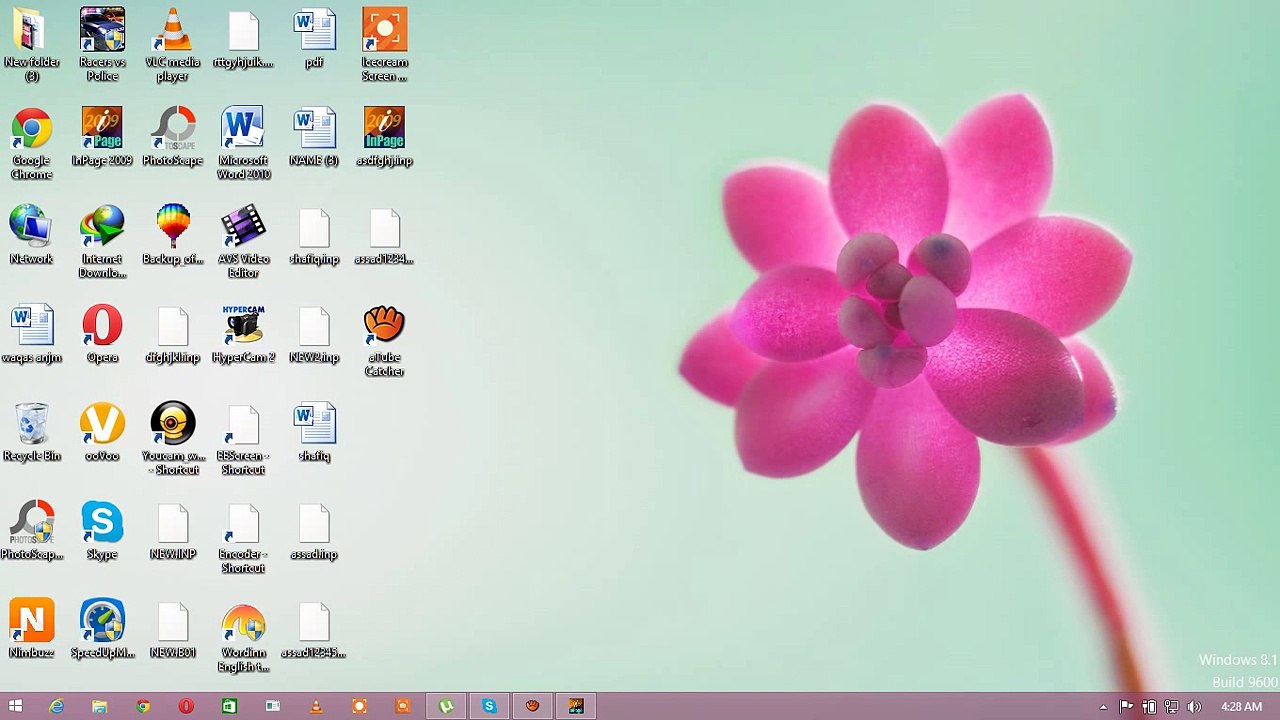Open the Icecream Screen Recorder desktop shortcut
Viewport: 1280px width, 720px height.
click(384, 44)
